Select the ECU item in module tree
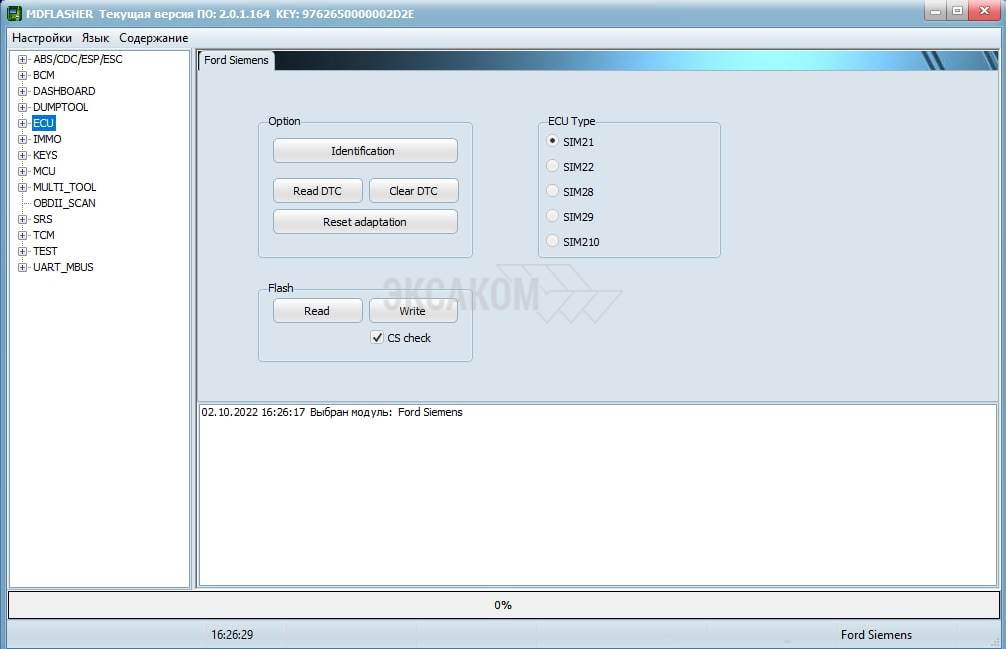Viewport: 1006px width, 649px height. point(43,123)
